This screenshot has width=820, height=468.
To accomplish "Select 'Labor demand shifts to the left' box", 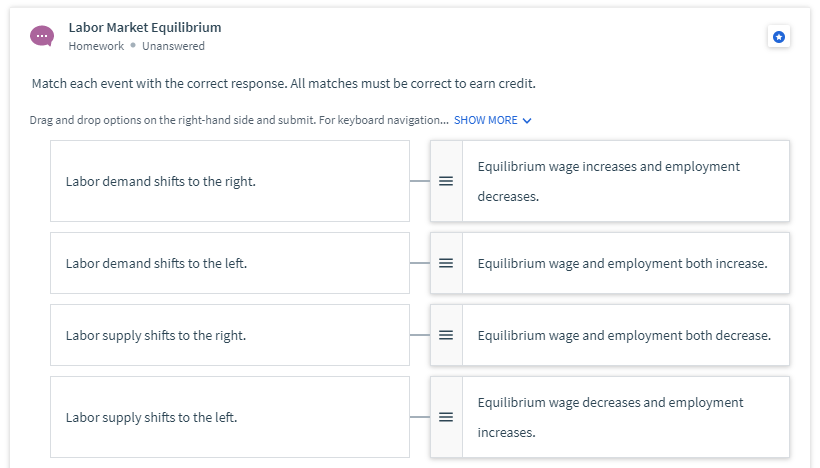I will coord(229,263).
